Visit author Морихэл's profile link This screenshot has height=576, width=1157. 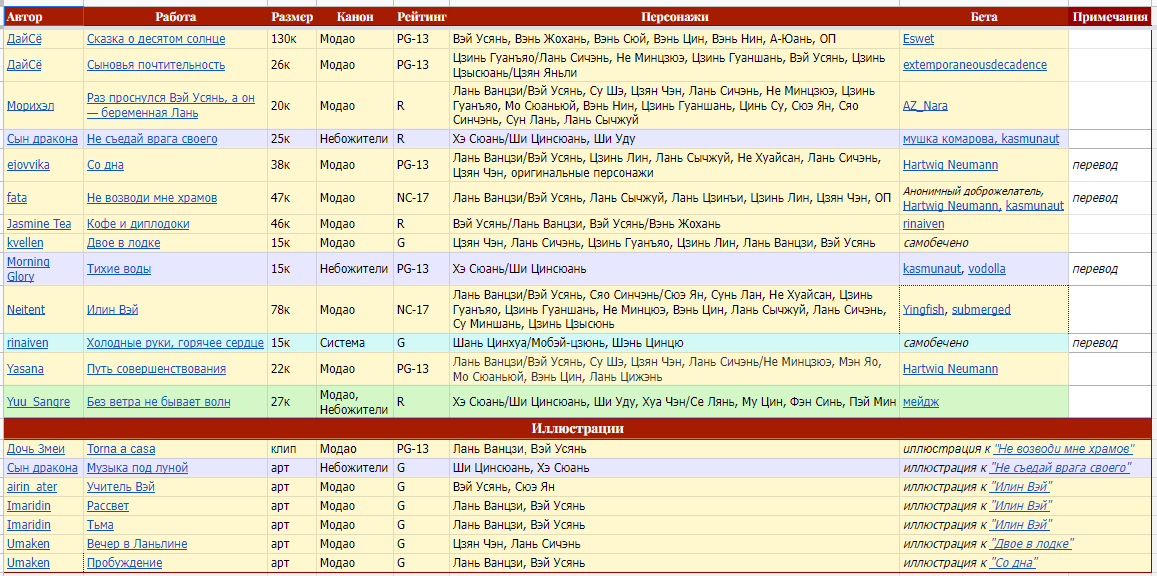30,105
